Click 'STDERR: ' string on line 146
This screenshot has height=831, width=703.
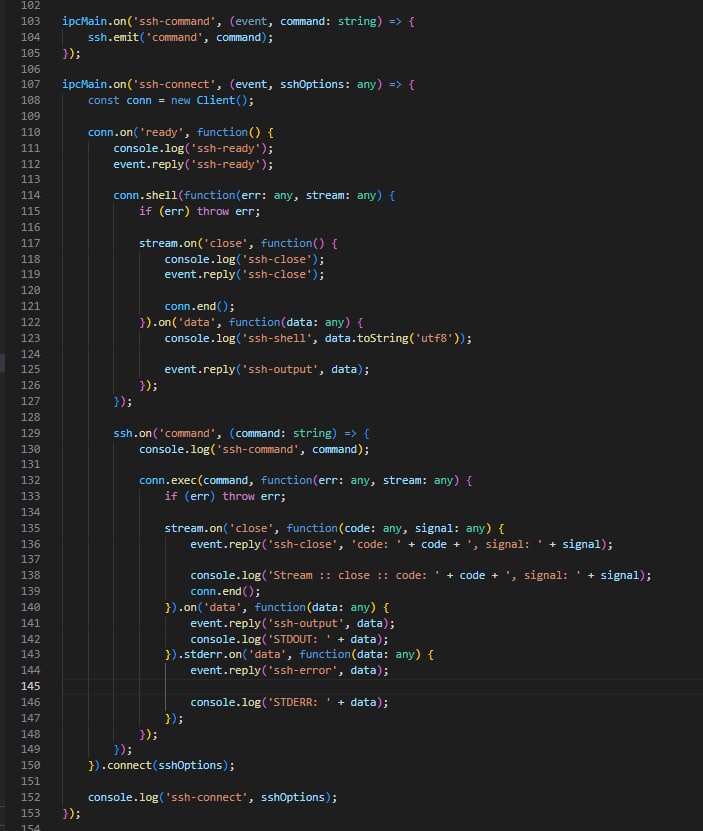(x=299, y=702)
